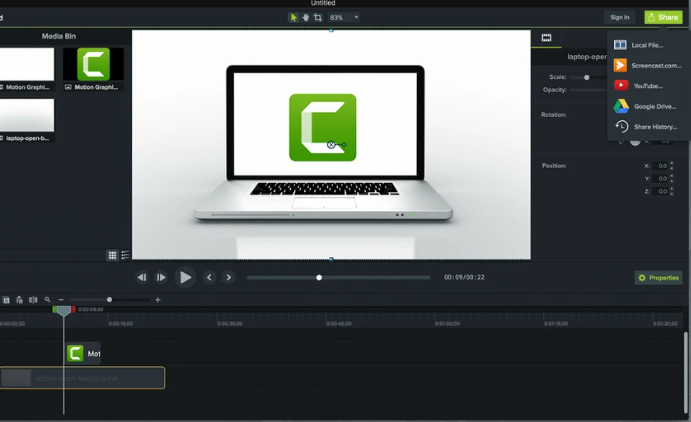Choose Screencast.com... in Share menu
Viewport: 691px width, 422px height.
coord(646,66)
